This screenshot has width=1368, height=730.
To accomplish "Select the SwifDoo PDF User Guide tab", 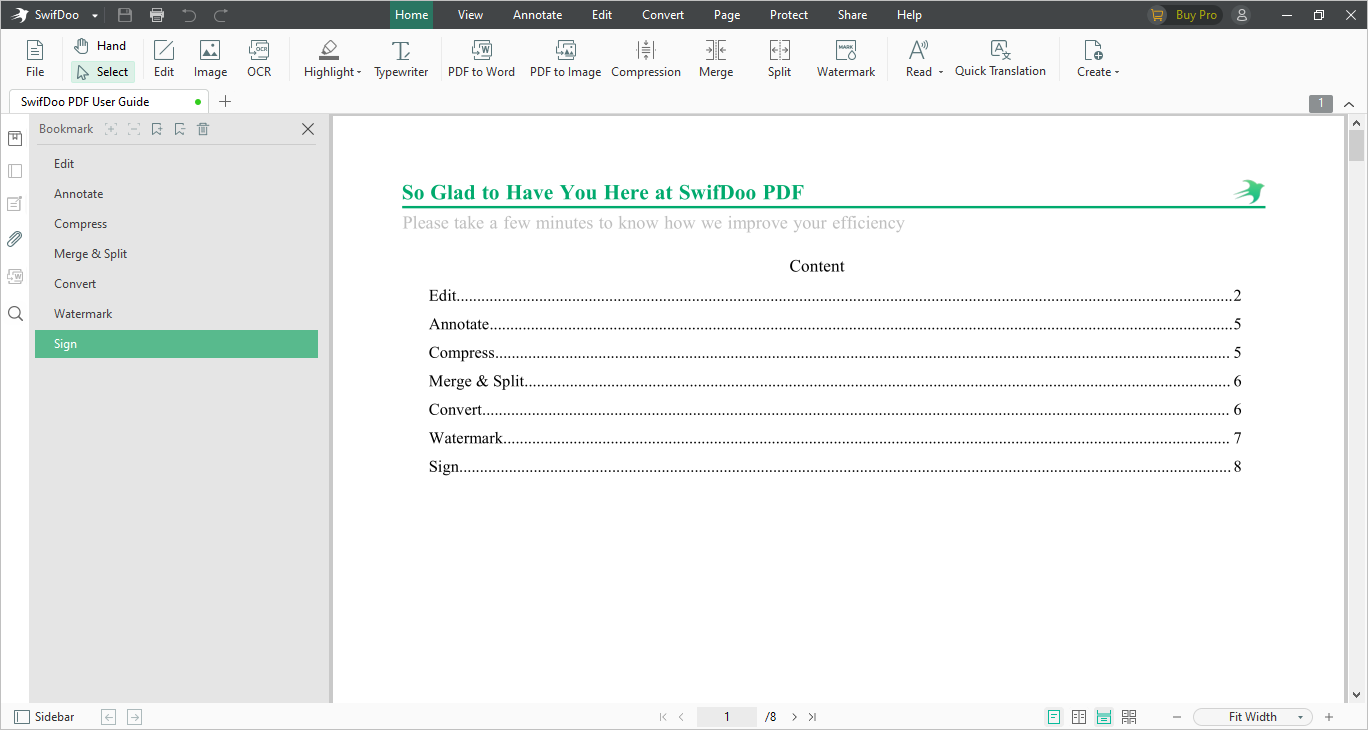I will [x=110, y=101].
